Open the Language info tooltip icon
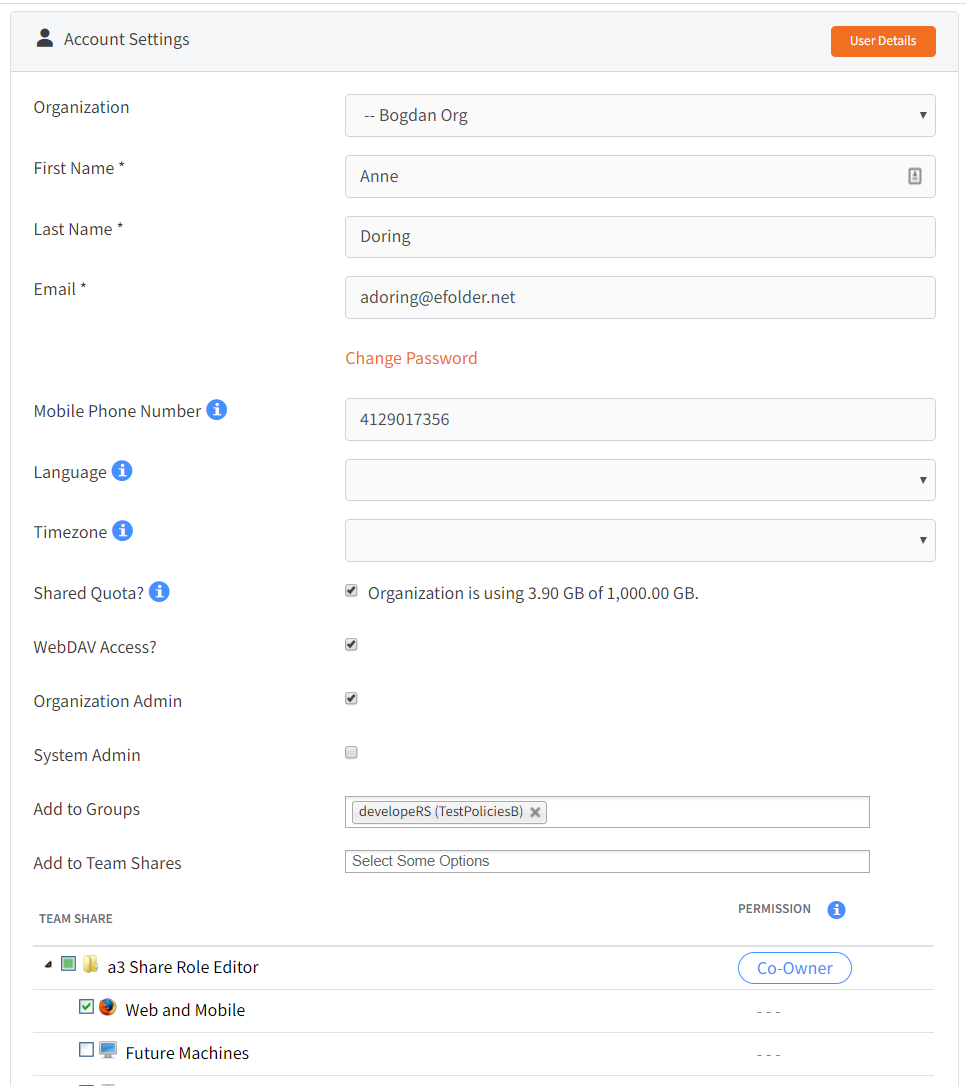 click(122, 470)
